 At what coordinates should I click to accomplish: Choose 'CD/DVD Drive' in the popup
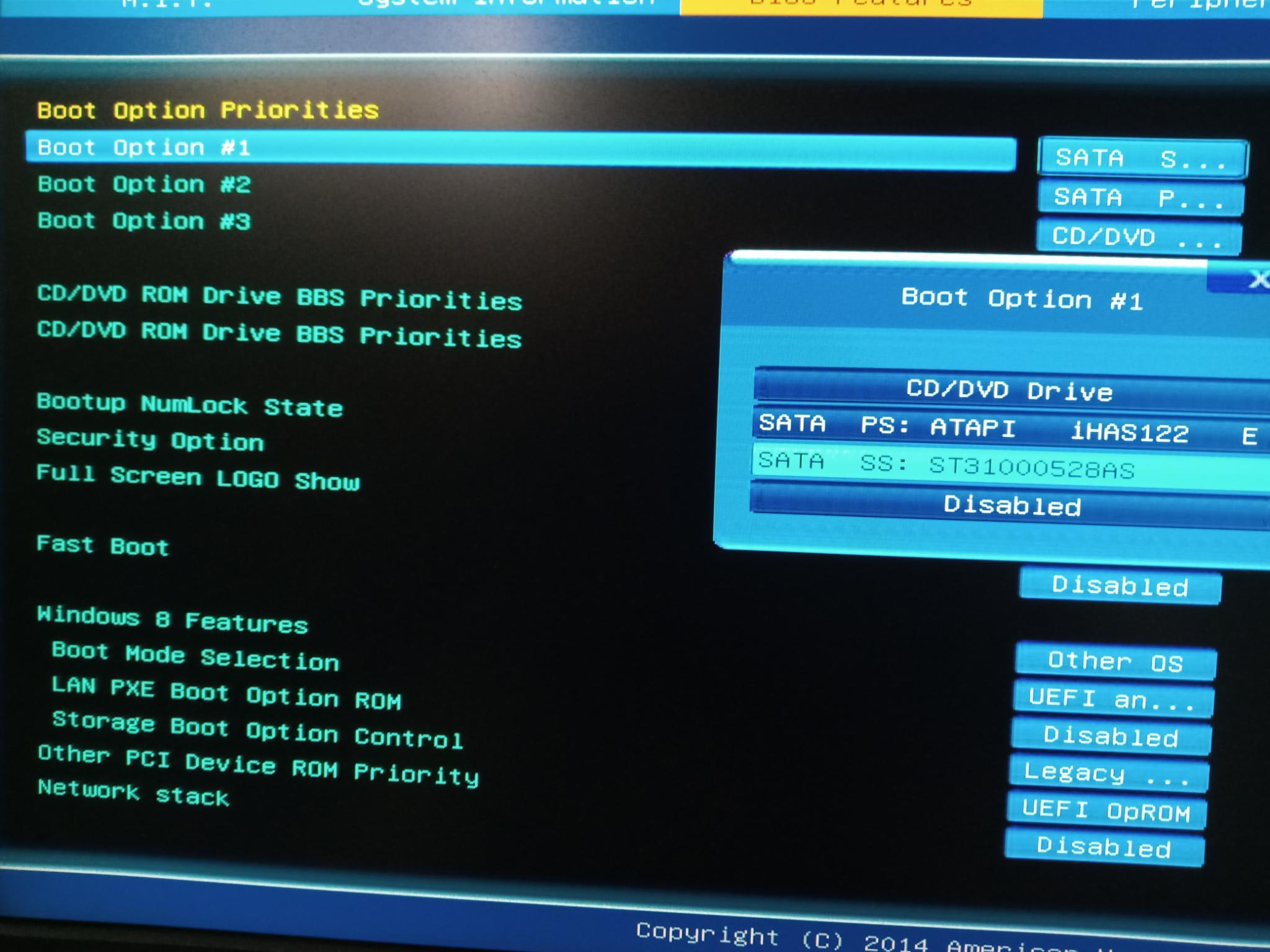pyautogui.click(x=1012, y=390)
